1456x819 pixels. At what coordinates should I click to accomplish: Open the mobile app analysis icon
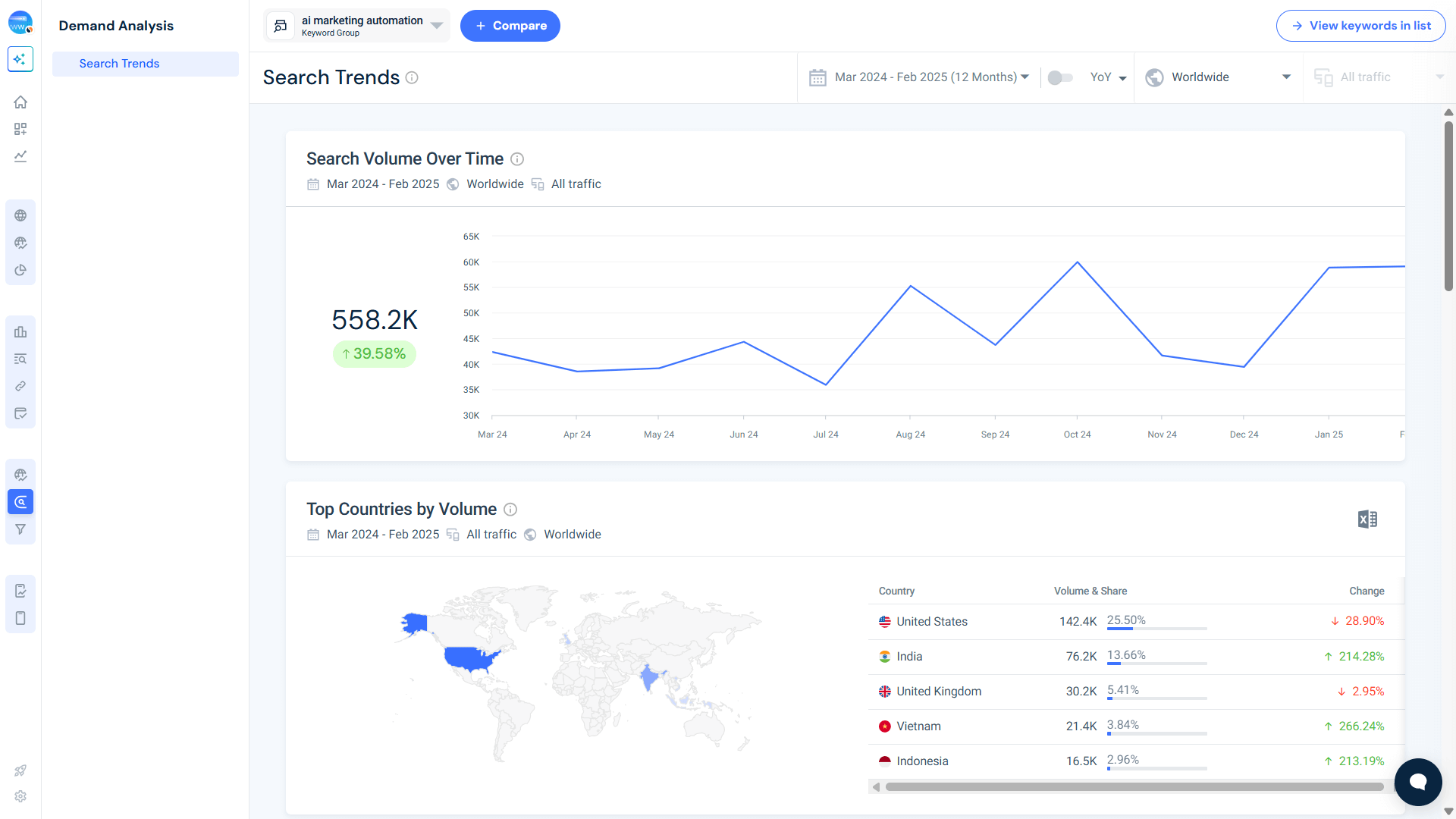(20, 618)
